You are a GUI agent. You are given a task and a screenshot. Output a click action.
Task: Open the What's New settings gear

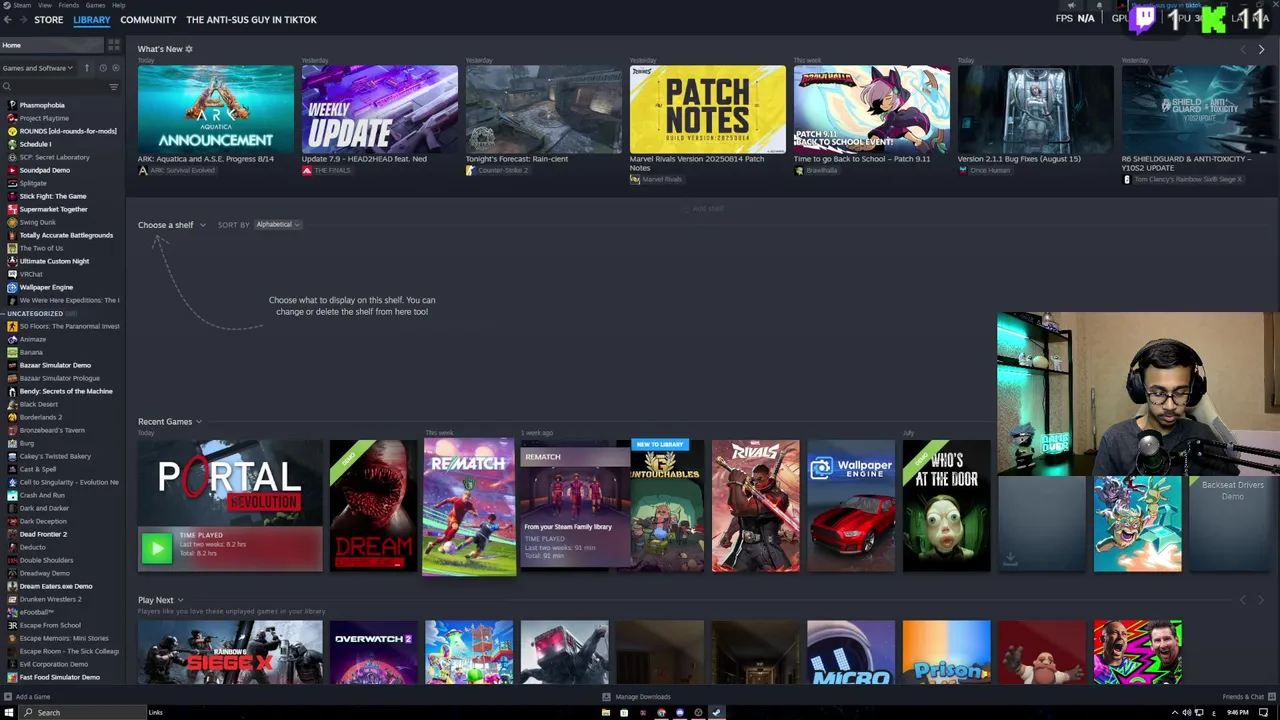coord(189,49)
